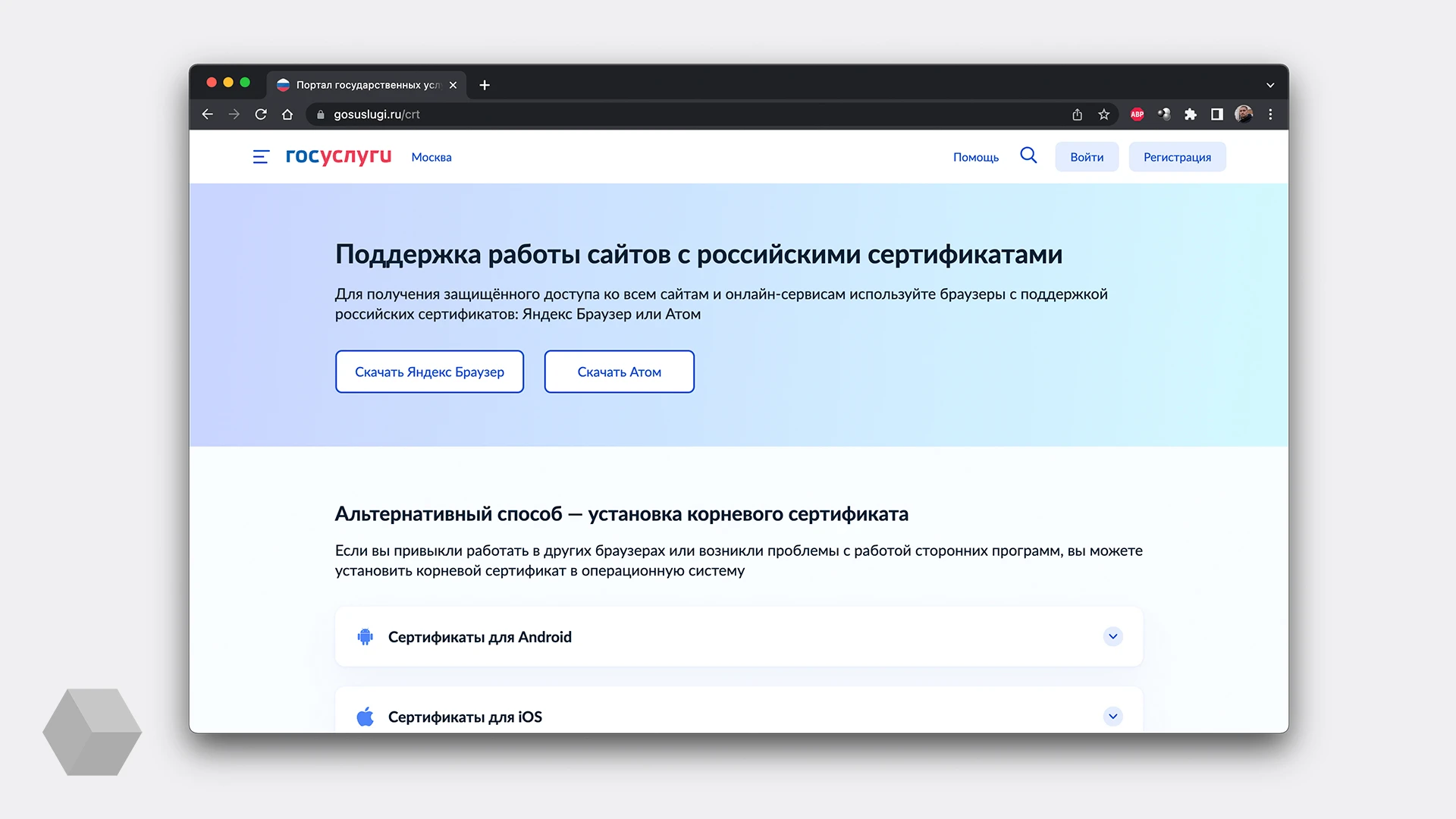The image size is (1456, 819).
Task: Reload the page with the refresh icon
Action: 261,114
